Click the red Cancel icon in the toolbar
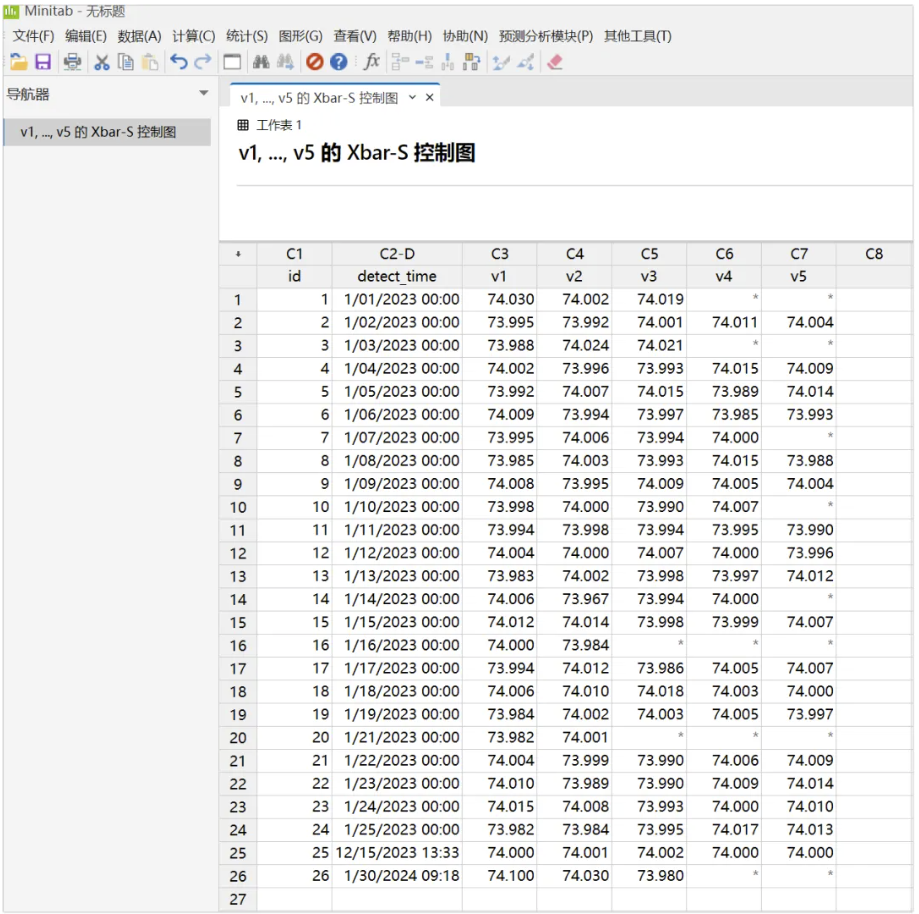Image resolution: width=919 pixels, height=914 pixels. pos(314,62)
